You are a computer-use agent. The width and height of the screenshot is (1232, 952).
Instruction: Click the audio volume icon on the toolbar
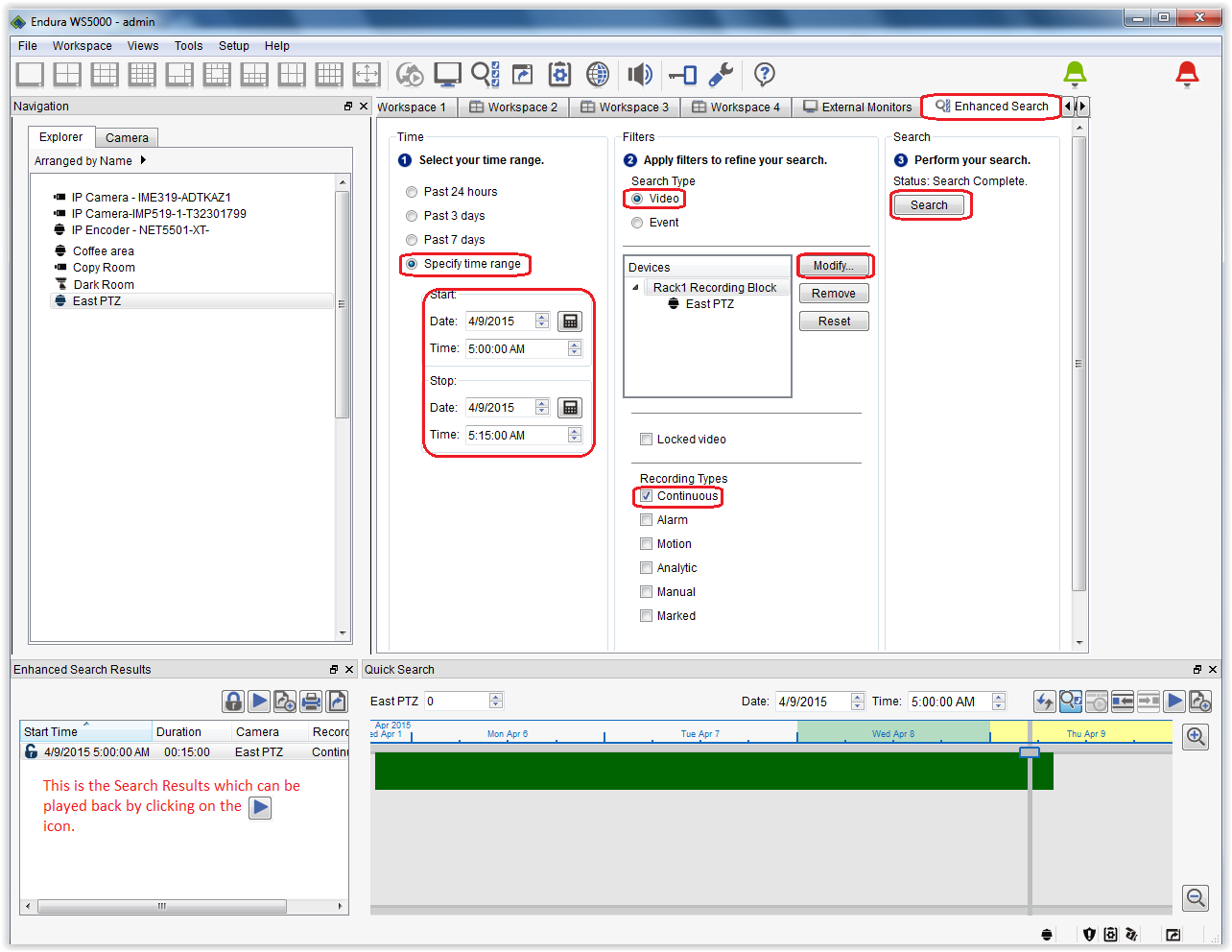pyautogui.click(x=640, y=75)
